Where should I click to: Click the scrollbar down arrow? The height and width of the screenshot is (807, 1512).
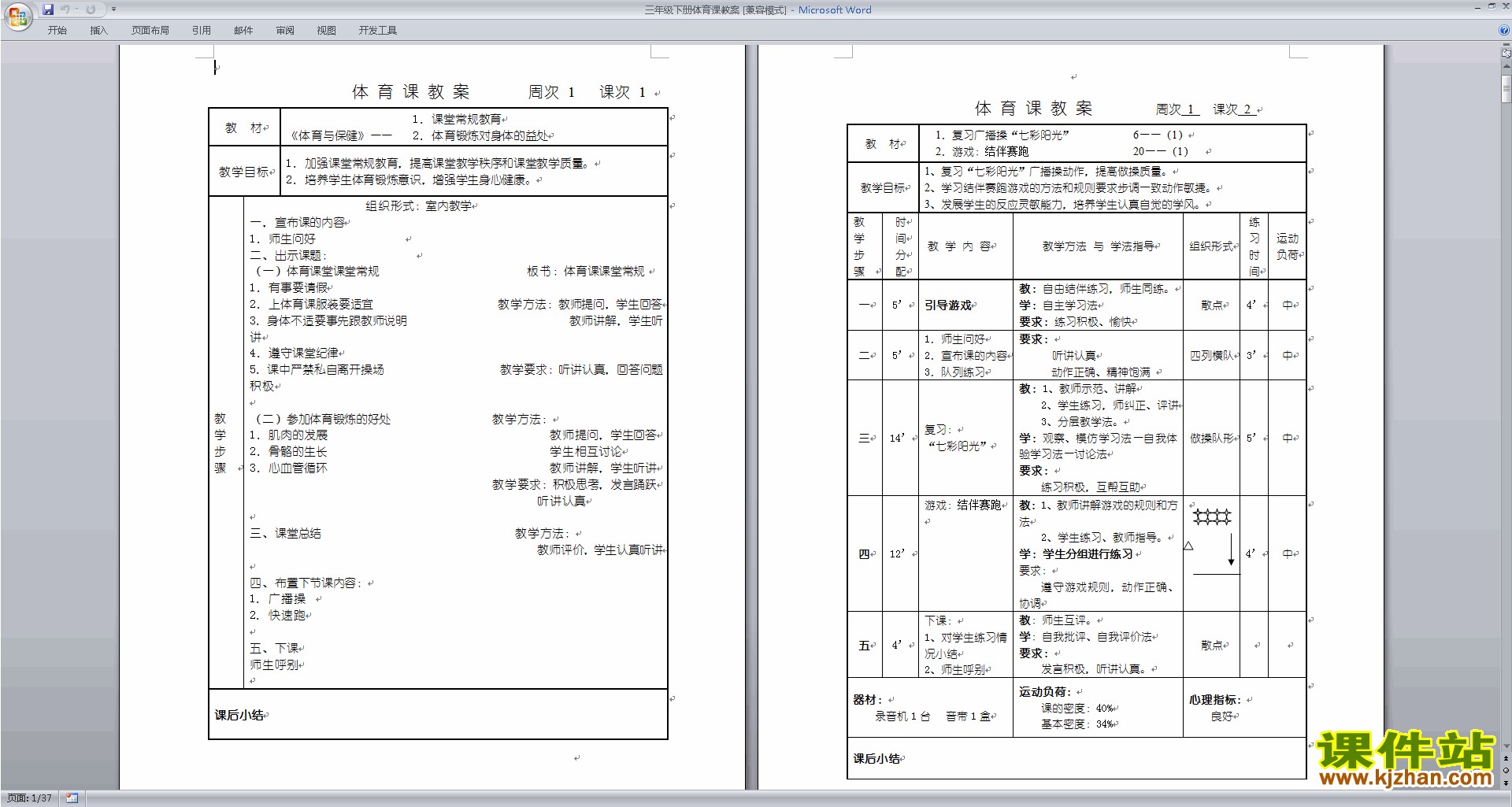click(x=1506, y=746)
